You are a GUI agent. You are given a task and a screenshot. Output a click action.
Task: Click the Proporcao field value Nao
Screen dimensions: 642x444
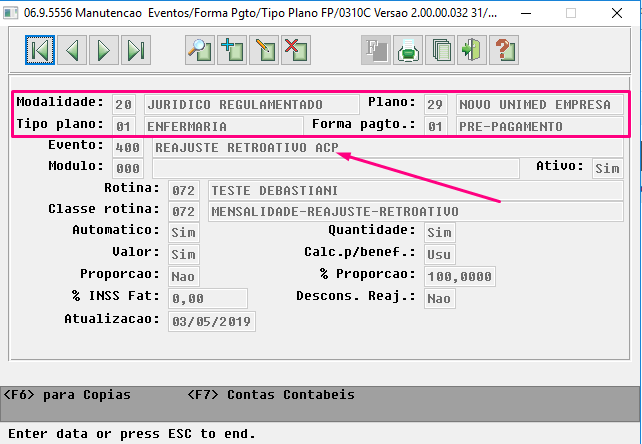pyautogui.click(x=184, y=276)
